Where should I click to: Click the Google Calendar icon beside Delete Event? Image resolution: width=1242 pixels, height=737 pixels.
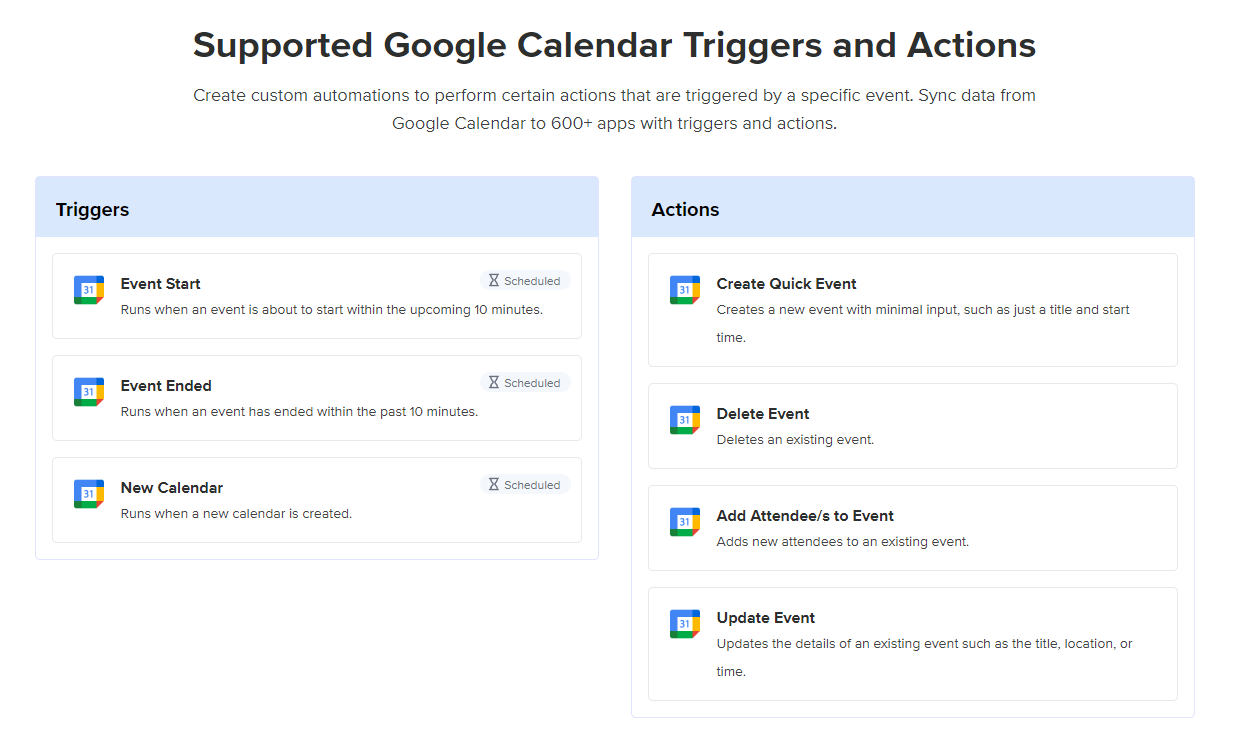coord(685,419)
